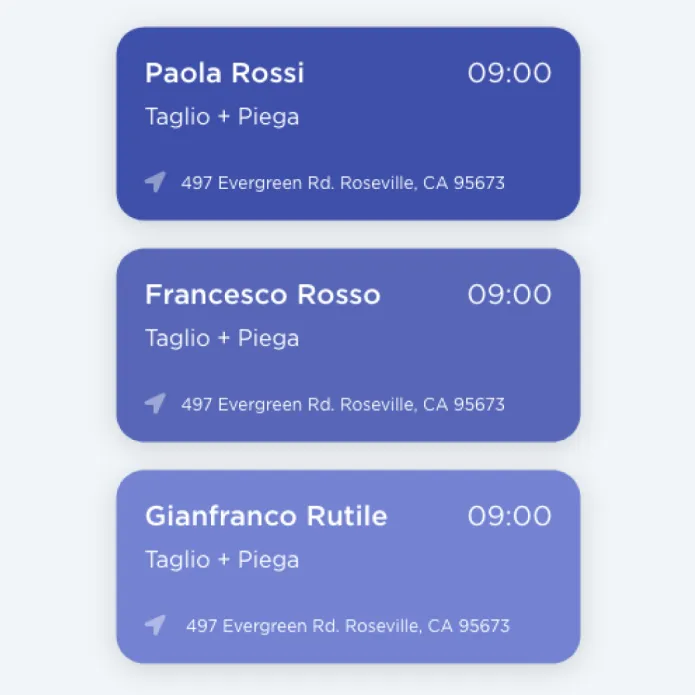Click the location arrow icon in Francesco Rosso's card
The width and height of the screenshot is (695, 695).
(155, 403)
